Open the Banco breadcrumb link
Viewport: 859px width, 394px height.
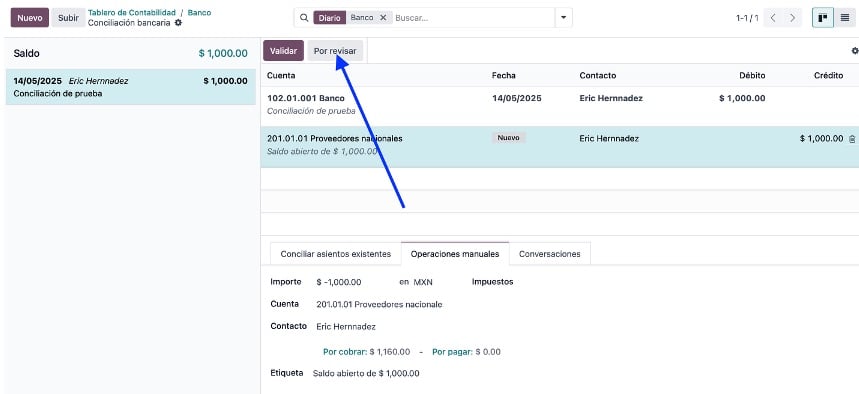(199, 12)
